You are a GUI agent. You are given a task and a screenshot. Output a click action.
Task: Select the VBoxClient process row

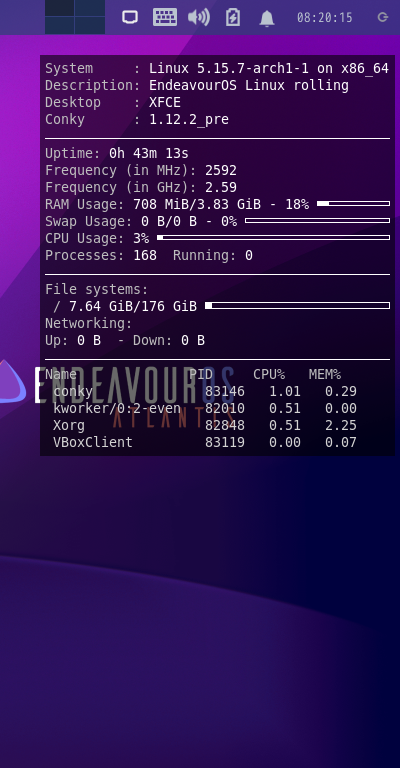tap(205, 442)
